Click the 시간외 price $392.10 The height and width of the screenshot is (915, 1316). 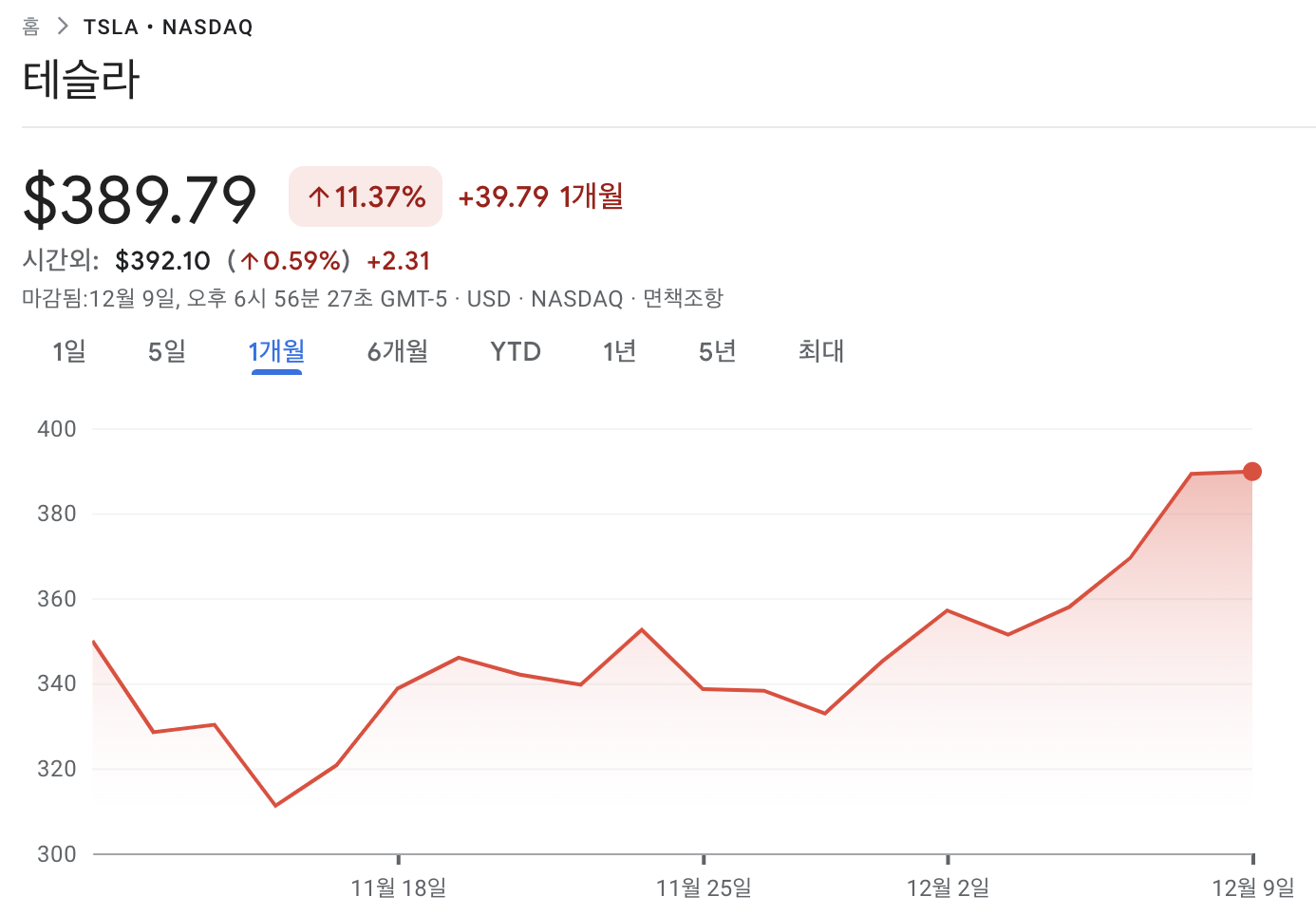162,261
